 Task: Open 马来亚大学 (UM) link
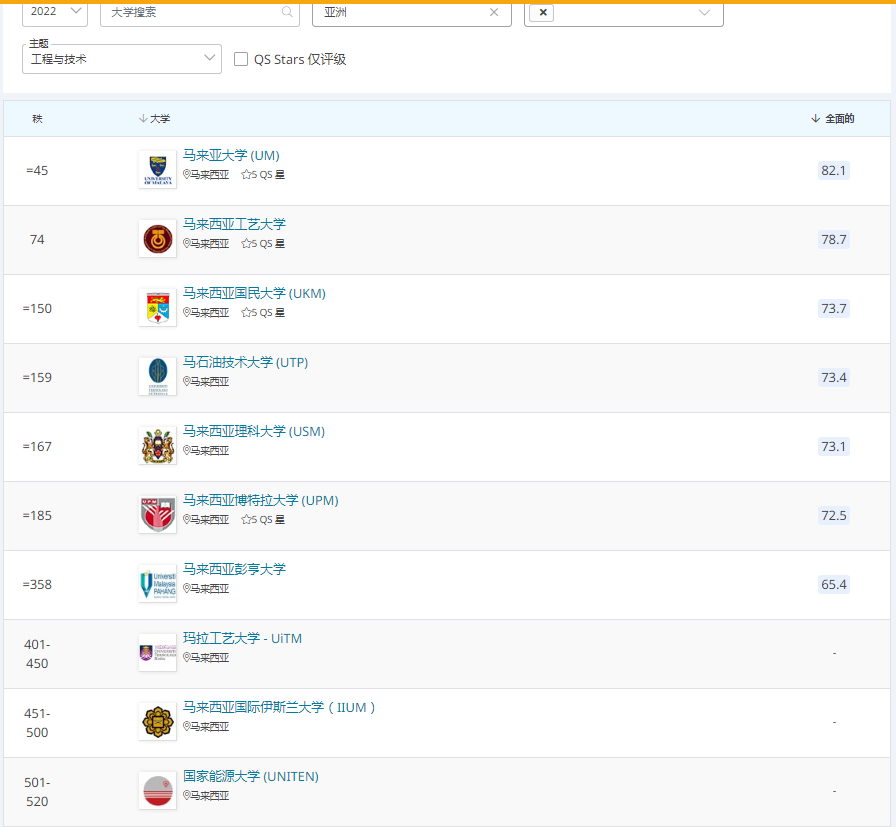(x=231, y=156)
